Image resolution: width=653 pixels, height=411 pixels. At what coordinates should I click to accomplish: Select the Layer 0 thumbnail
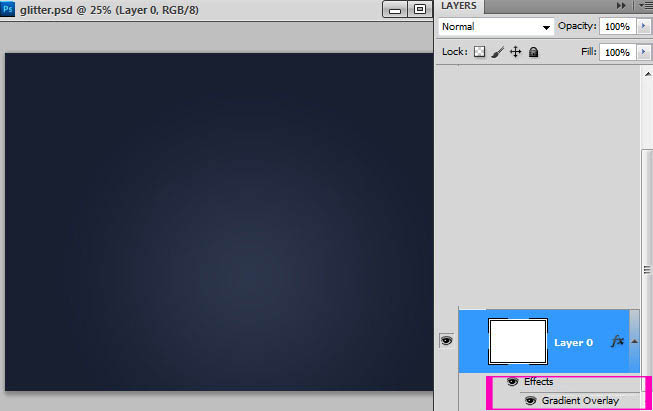click(518, 341)
